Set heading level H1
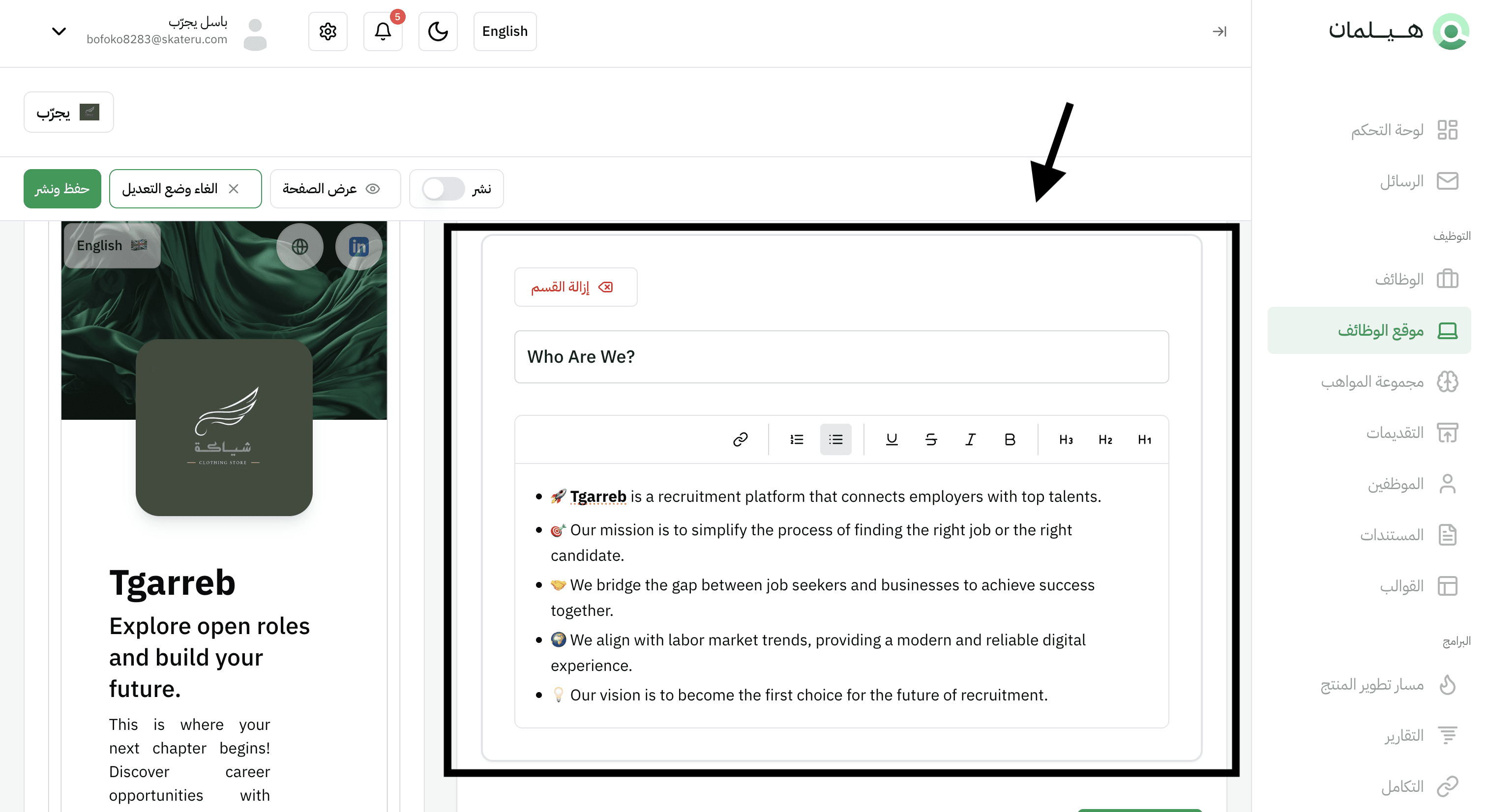 coord(1144,440)
